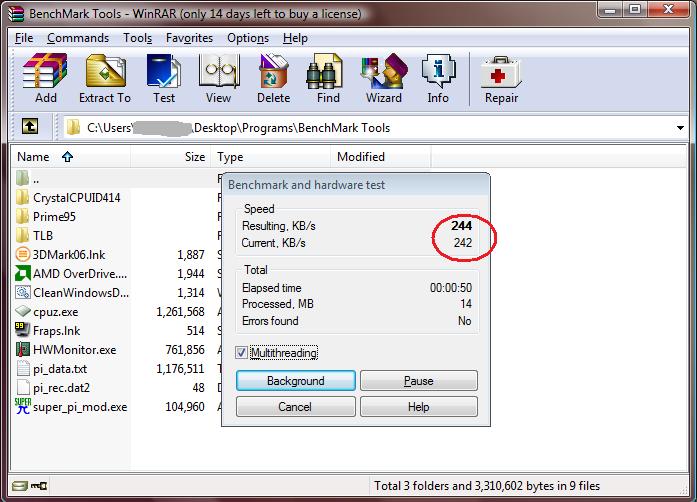Open the Favorites menu
Screen dimensions: 697x502
189,38
